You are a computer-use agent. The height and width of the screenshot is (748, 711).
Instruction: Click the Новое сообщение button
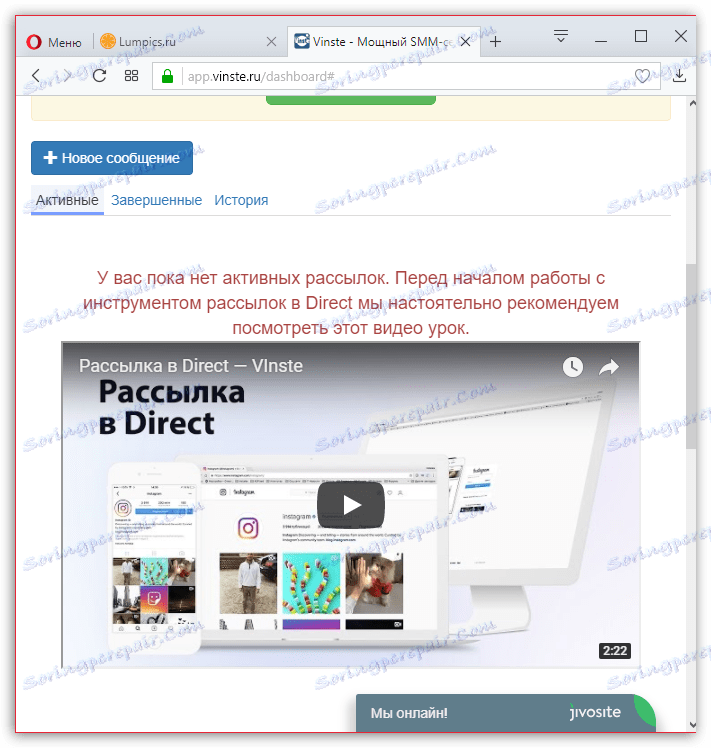click(112, 158)
